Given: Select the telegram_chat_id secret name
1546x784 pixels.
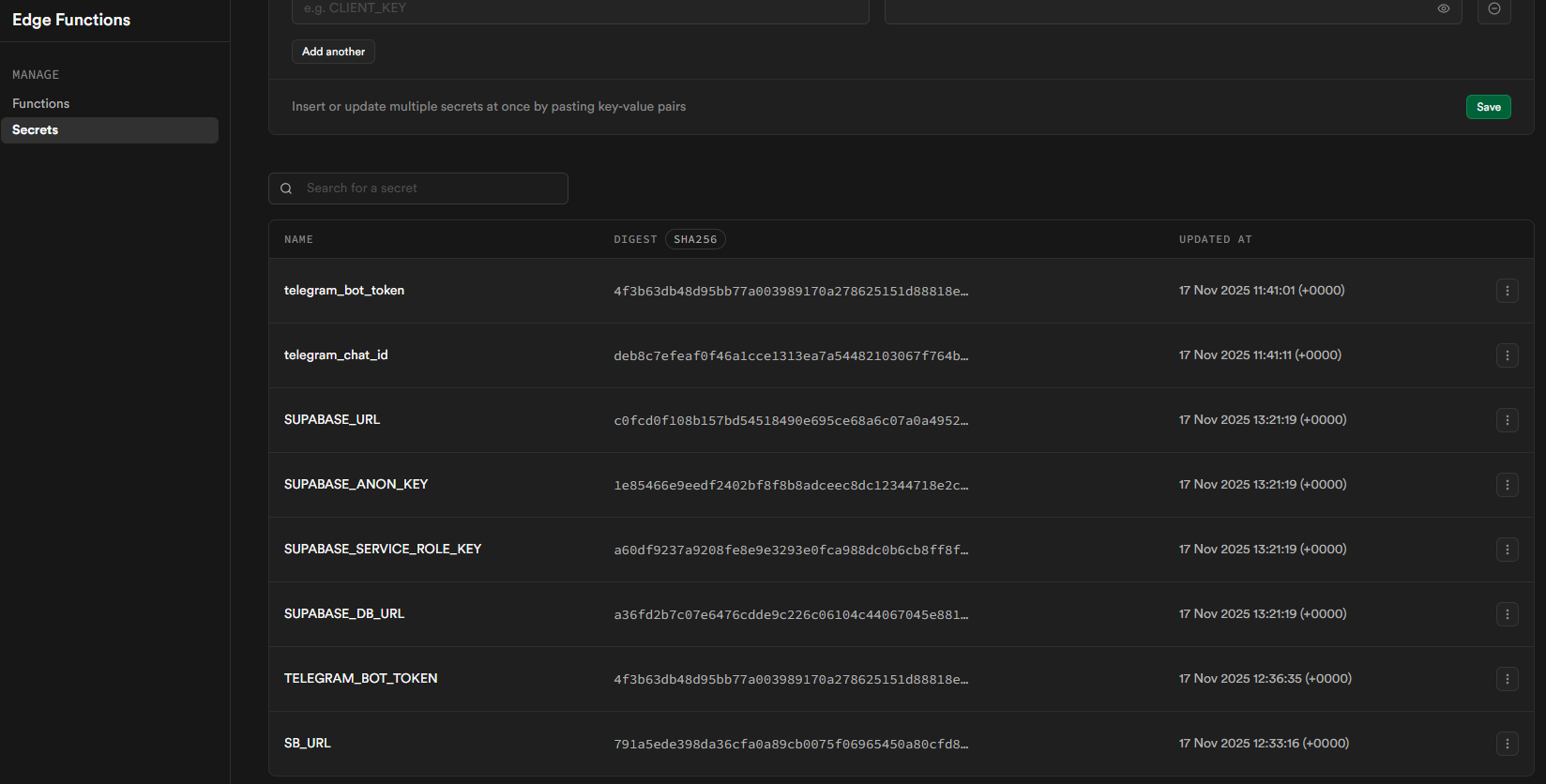Looking at the screenshot, I should [x=336, y=355].
